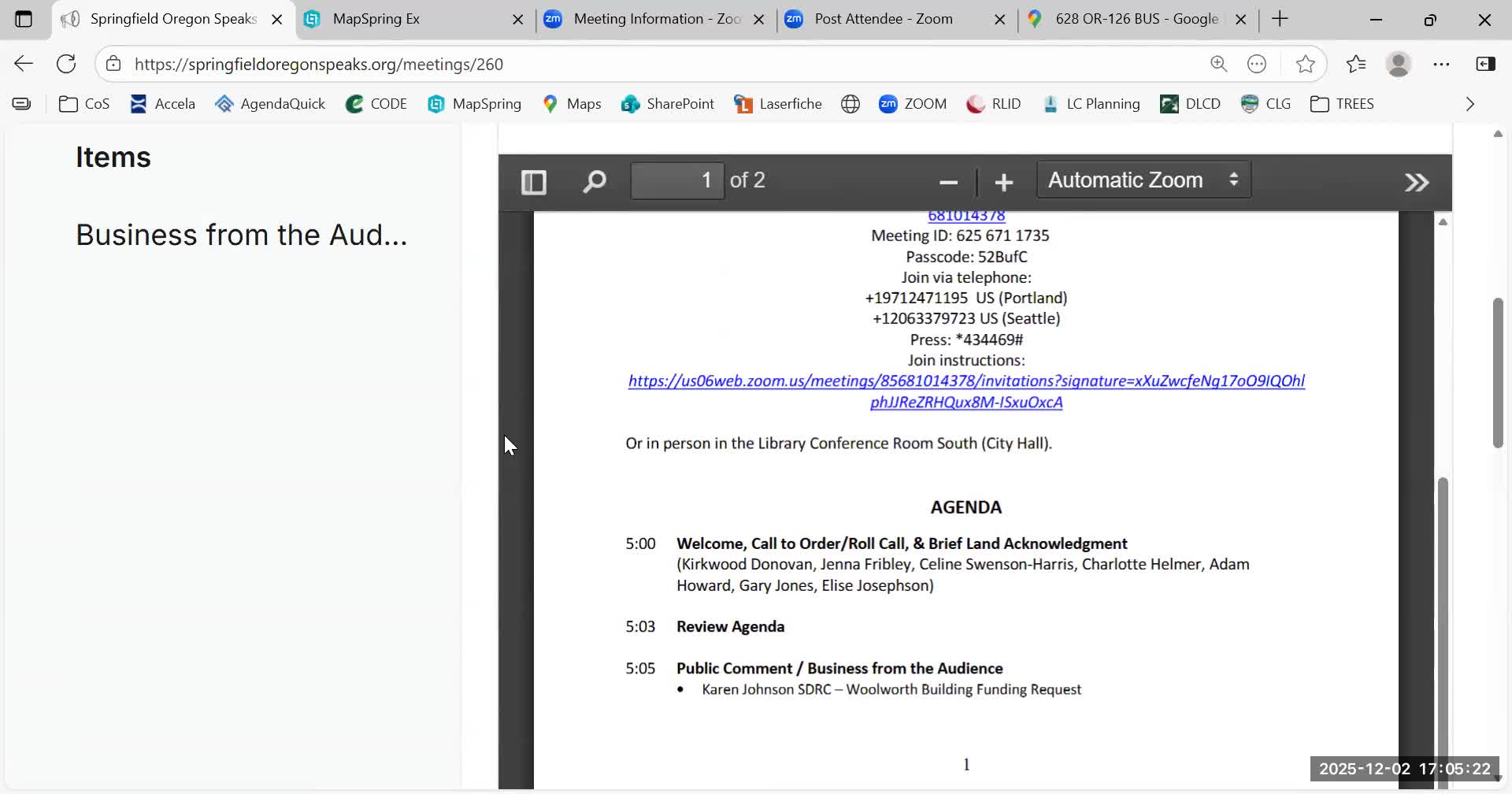Screen dimensions: 1512x794
Task: Open the Zoom join instructions link
Action: tap(966, 391)
